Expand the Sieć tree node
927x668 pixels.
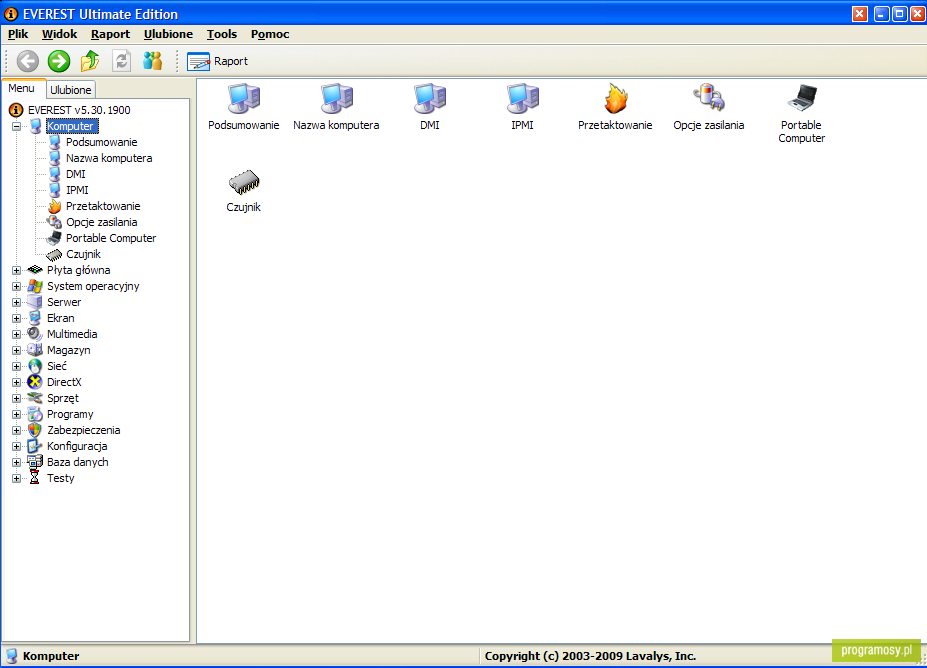pos(17,367)
